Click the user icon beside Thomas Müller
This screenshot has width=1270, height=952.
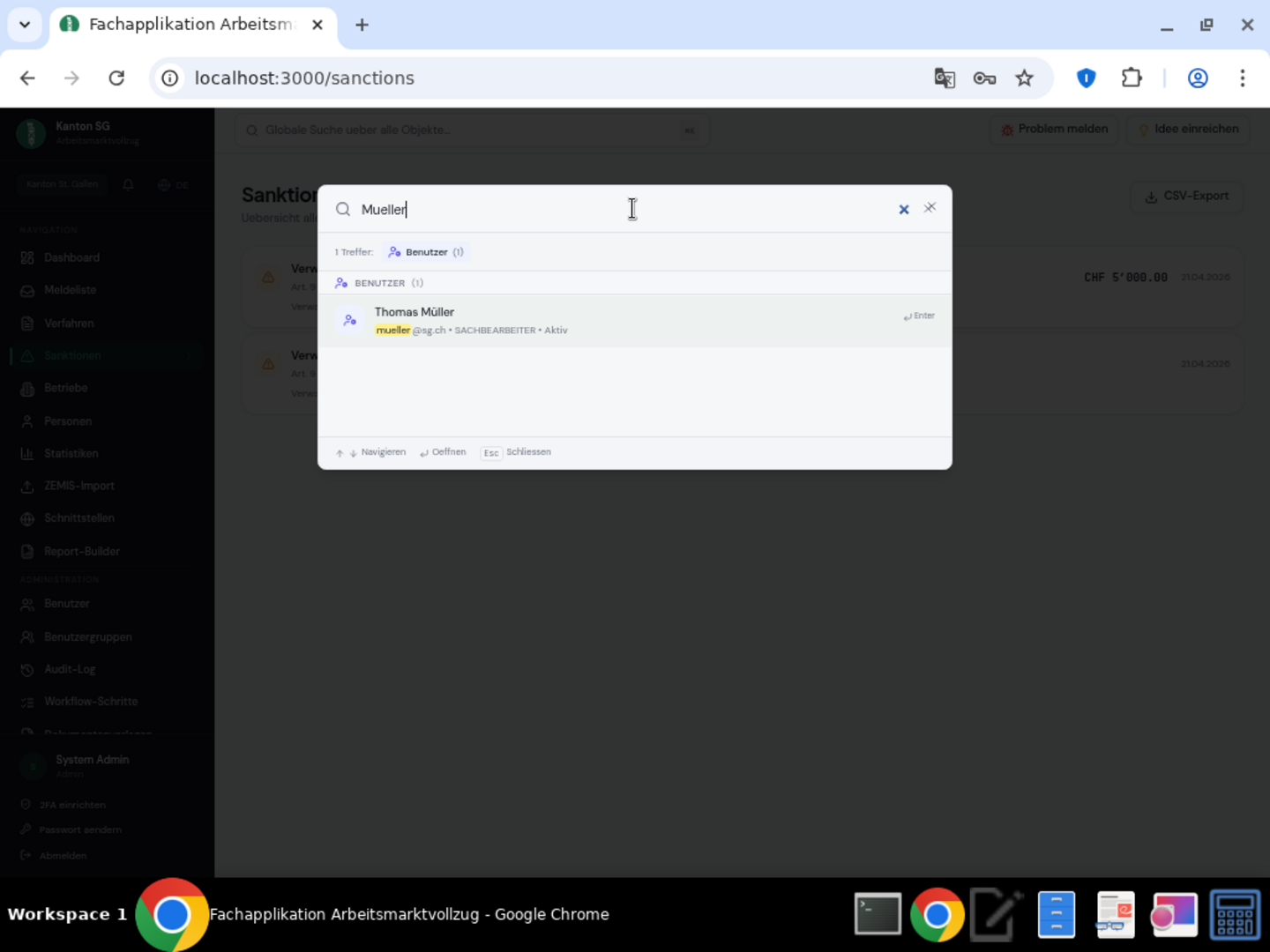point(350,320)
